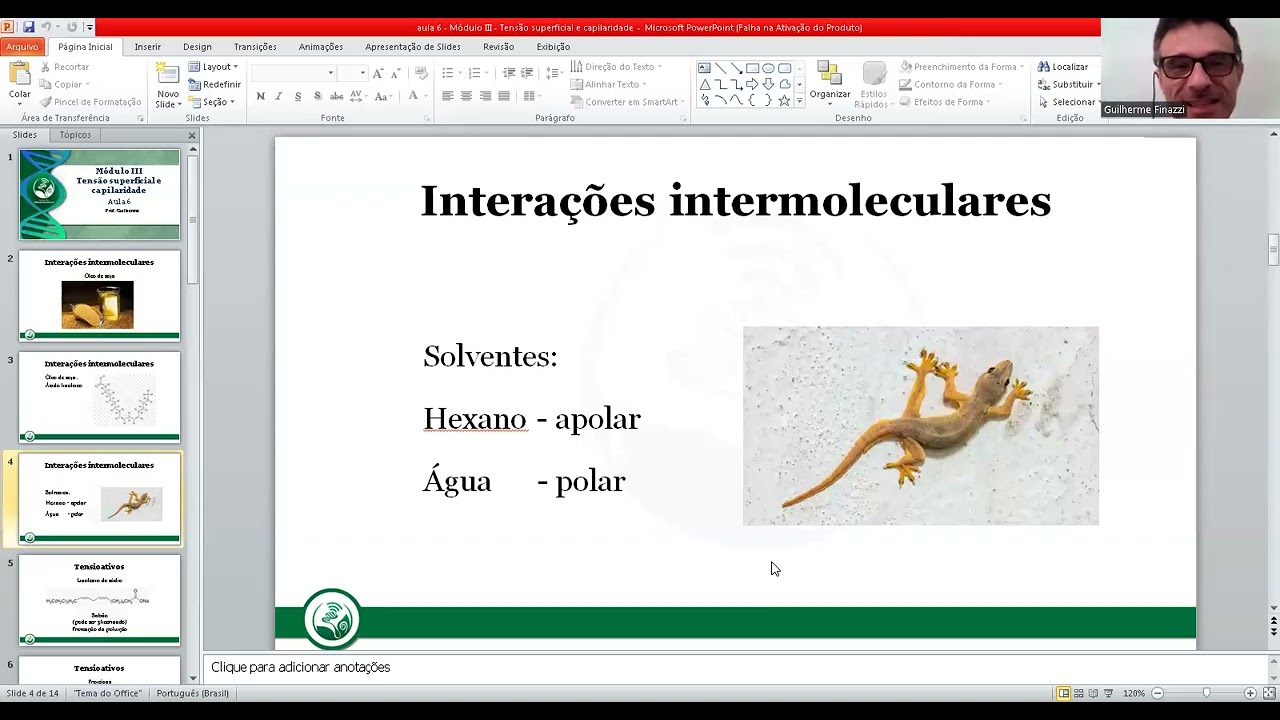This screenshot has width=1280, height=720.
Task: Close the slides thumbnail pane
Action: (192, 135)
